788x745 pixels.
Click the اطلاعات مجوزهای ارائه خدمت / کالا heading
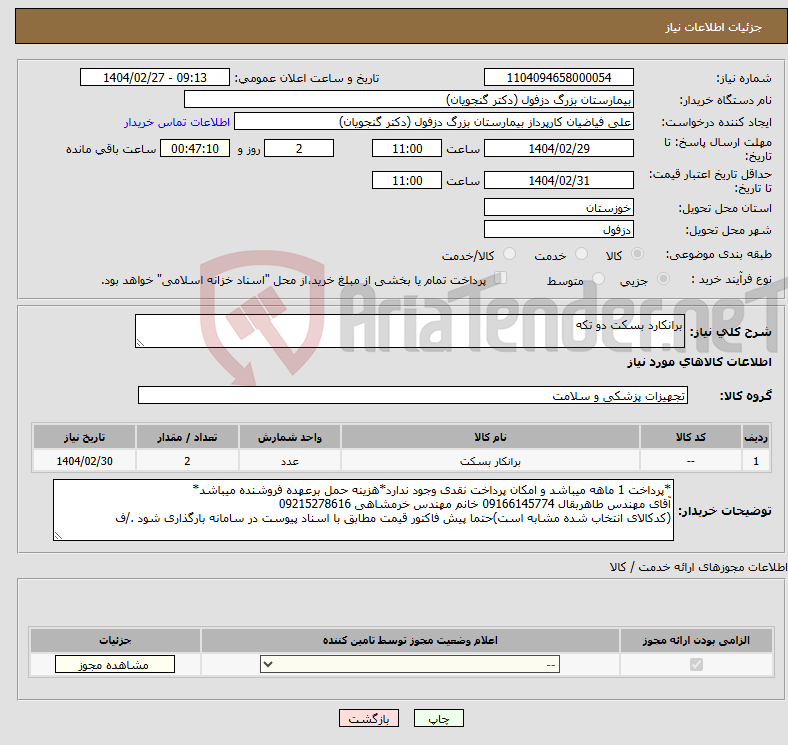[698, 567]
